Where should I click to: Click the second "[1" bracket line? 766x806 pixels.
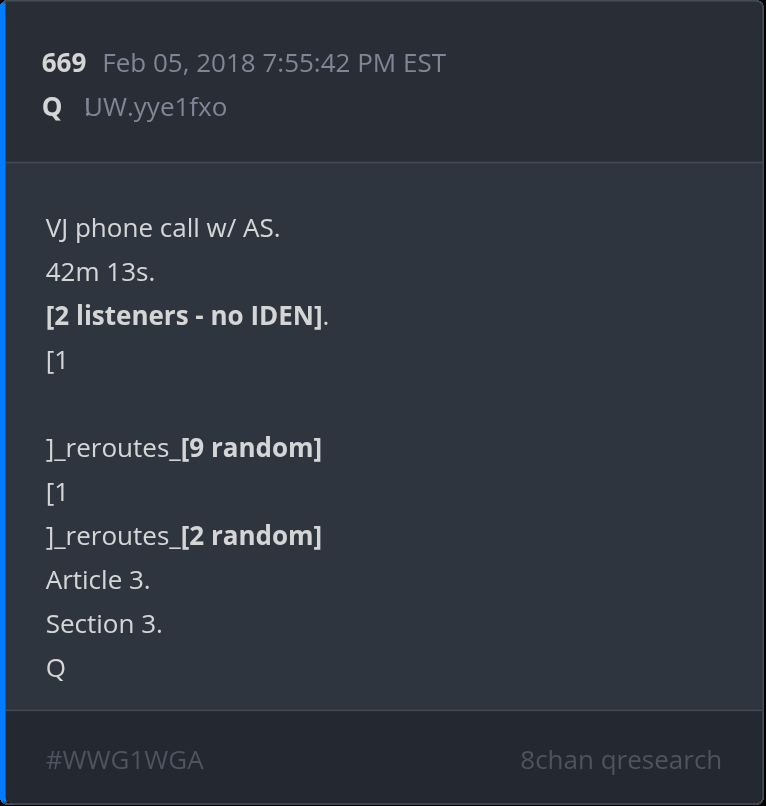(x=56, y=492)
